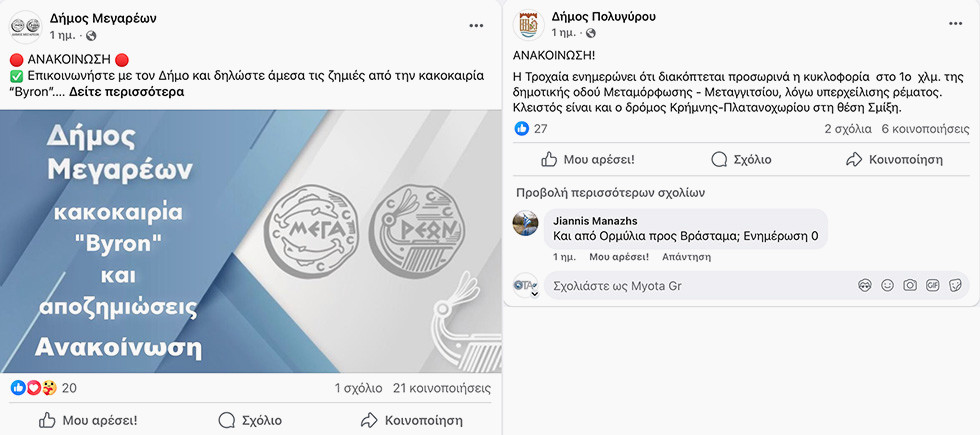Click Δήμος Μεγαρέων profile picture
This screenshot has width=980, height=435.
click(25, 26)
